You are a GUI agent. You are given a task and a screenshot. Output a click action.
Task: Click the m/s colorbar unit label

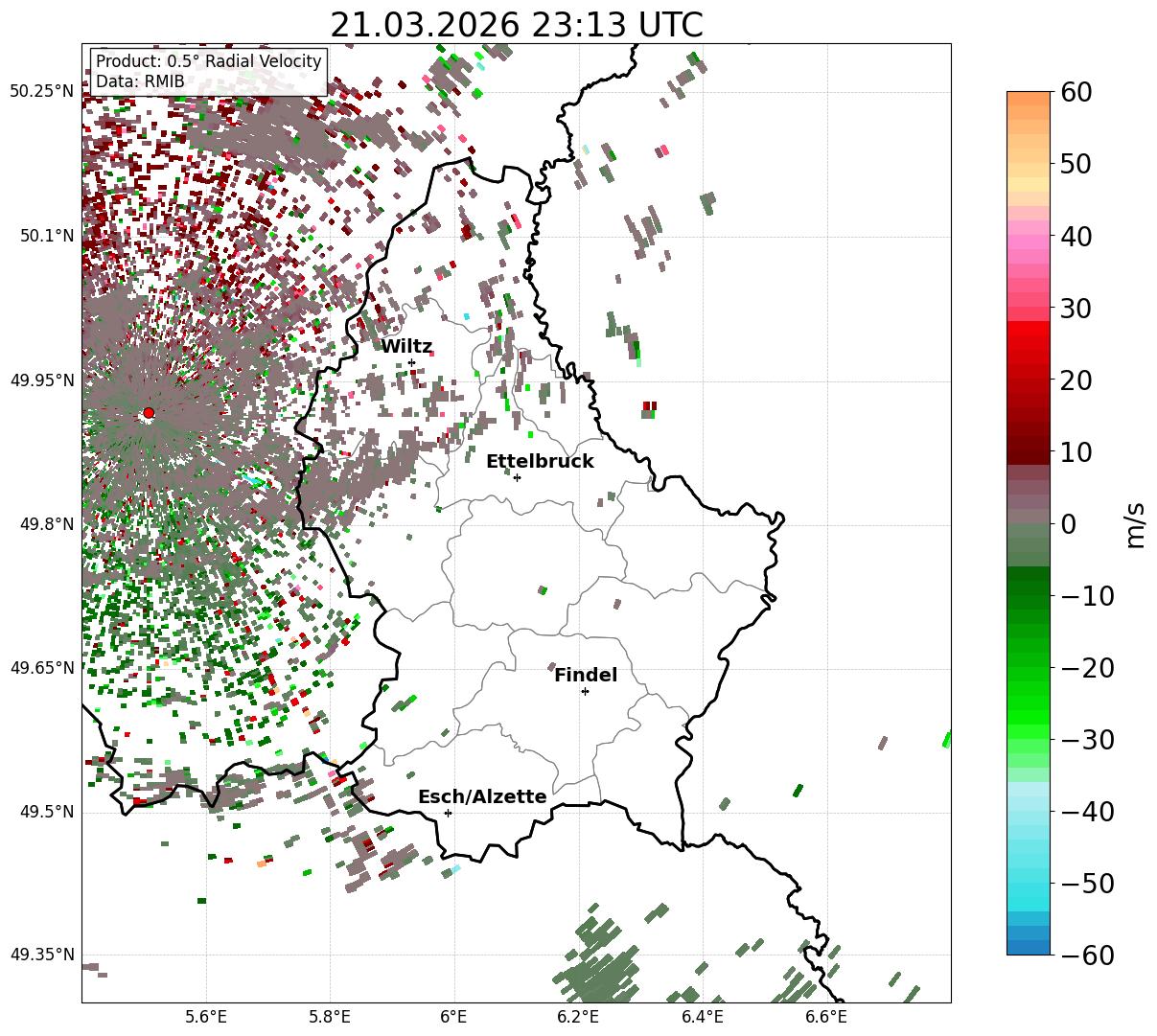point(1135,523)
